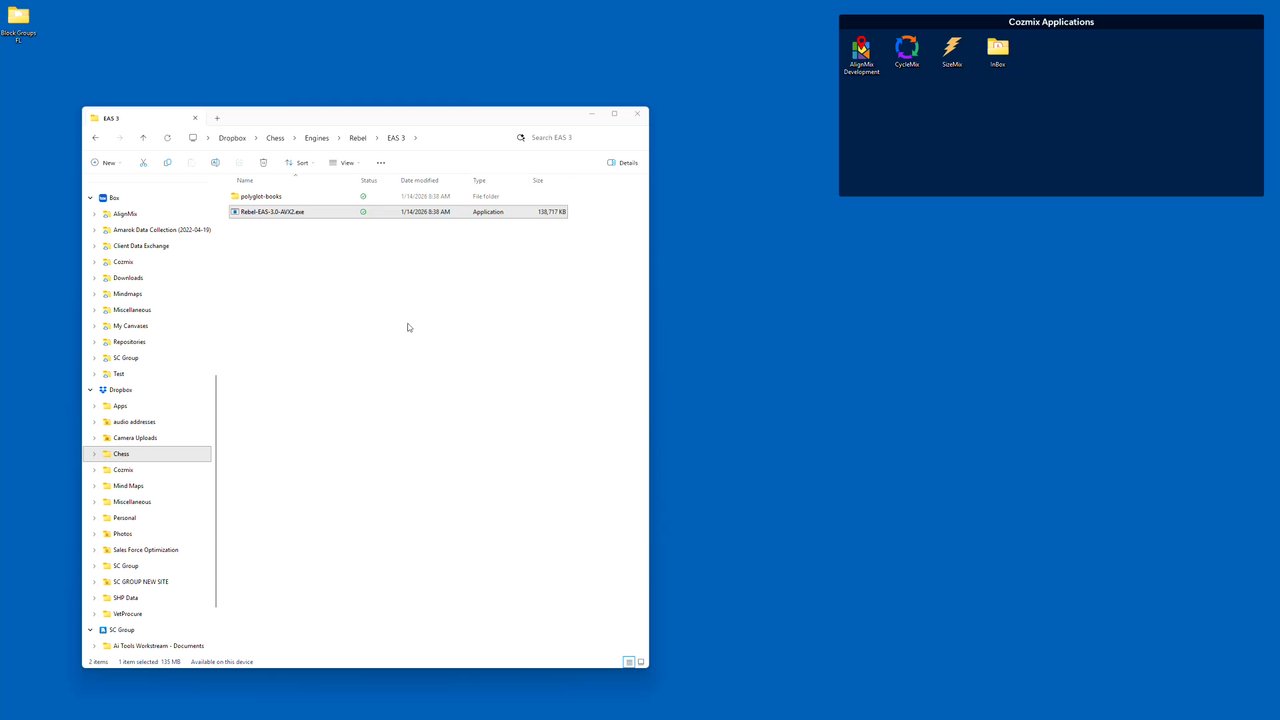
Task: Sort files by the Name column header
Action: 245,181
